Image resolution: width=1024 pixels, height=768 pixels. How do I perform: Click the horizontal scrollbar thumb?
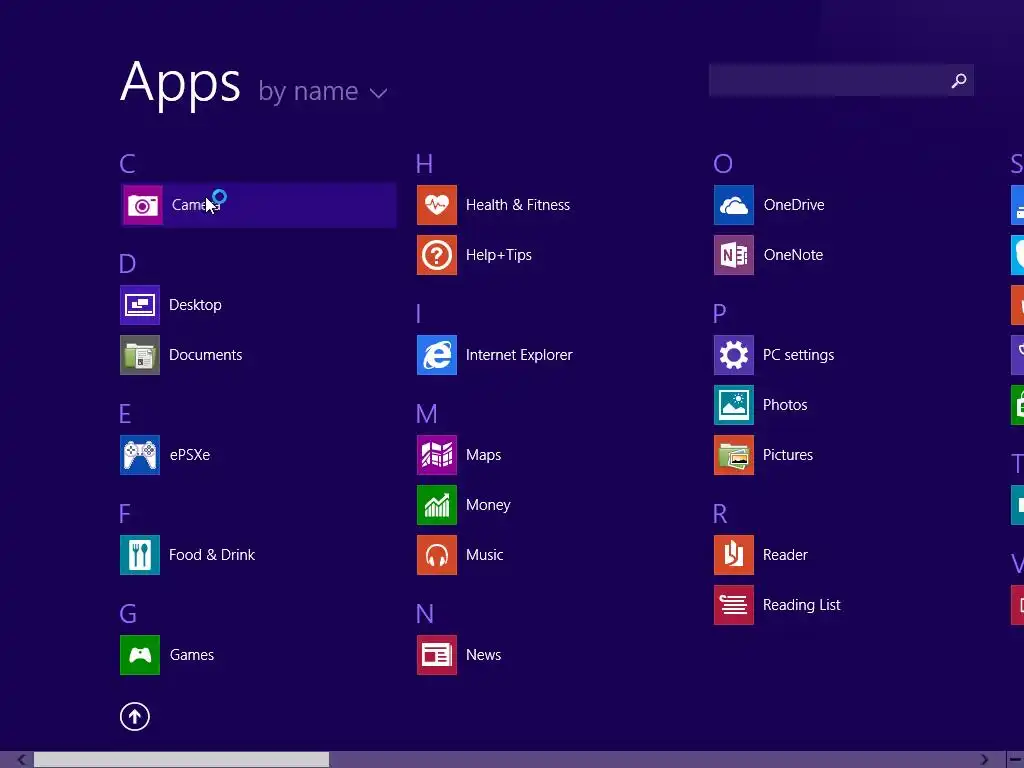click(x=182, y=760)
